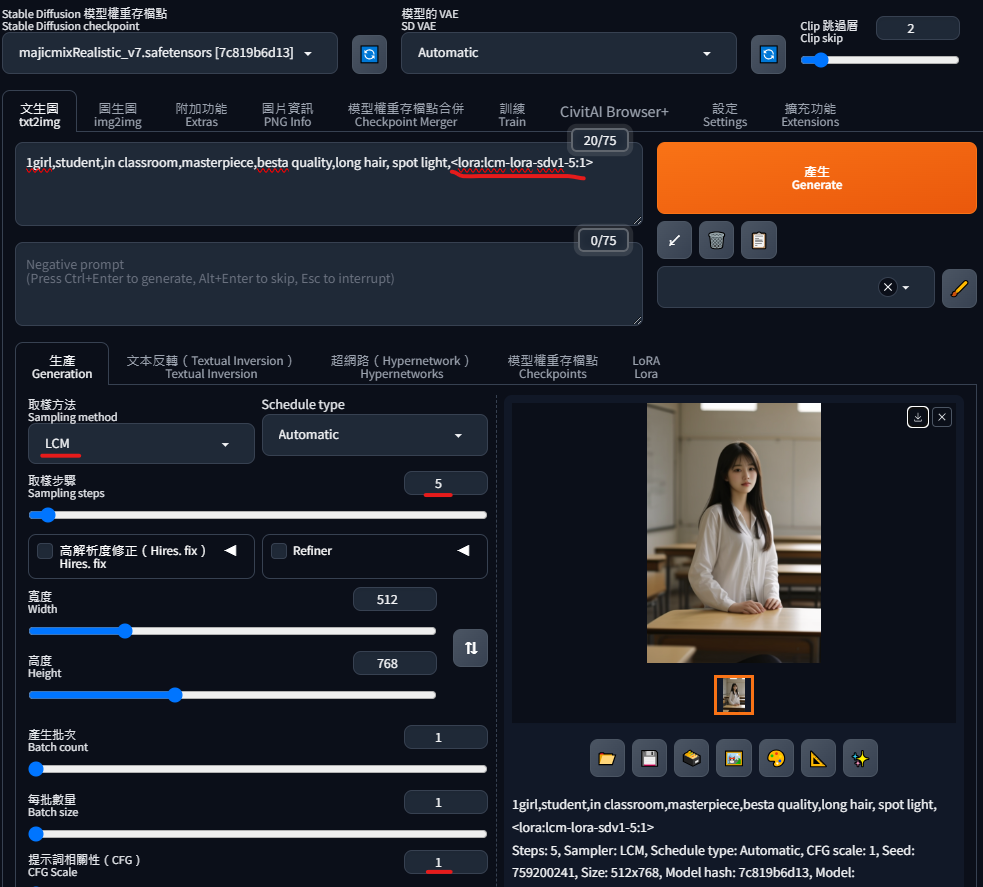
Task: Expand the Hires. fix section arrow
Action: (230, 551)
